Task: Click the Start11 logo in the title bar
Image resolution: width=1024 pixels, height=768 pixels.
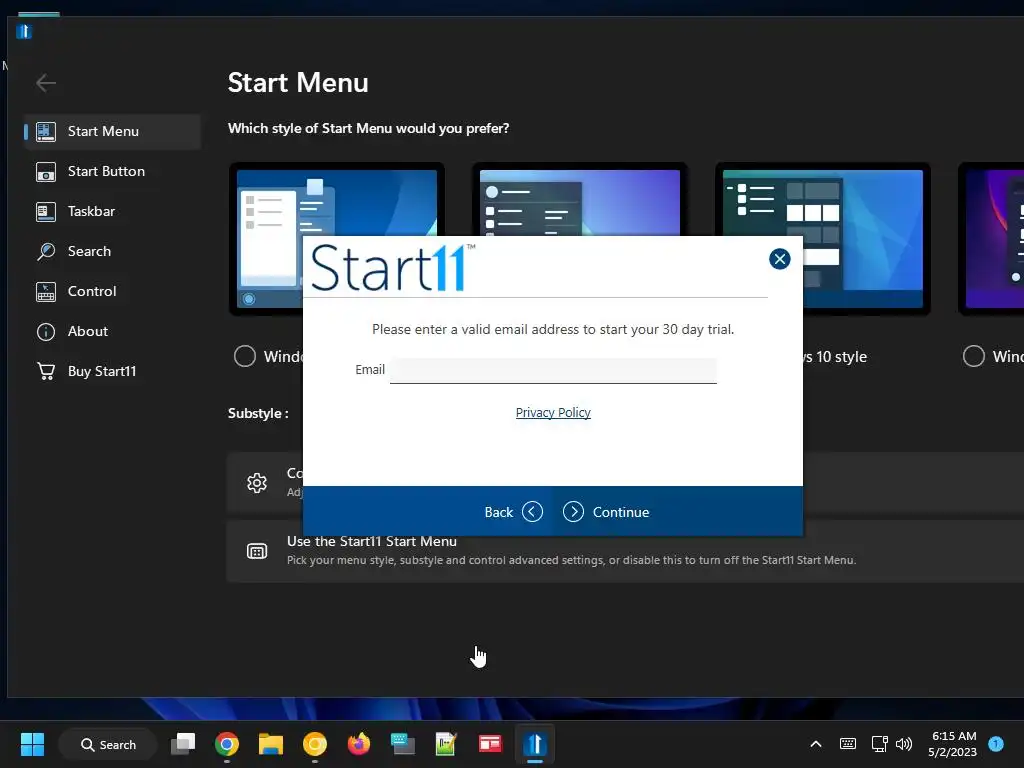Action: [24, 31]
